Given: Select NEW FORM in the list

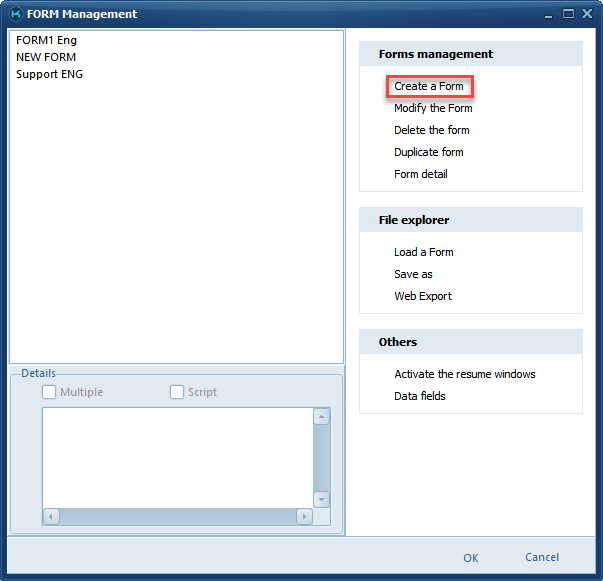Looking at the screenshot, I should (x=46, y=57).
